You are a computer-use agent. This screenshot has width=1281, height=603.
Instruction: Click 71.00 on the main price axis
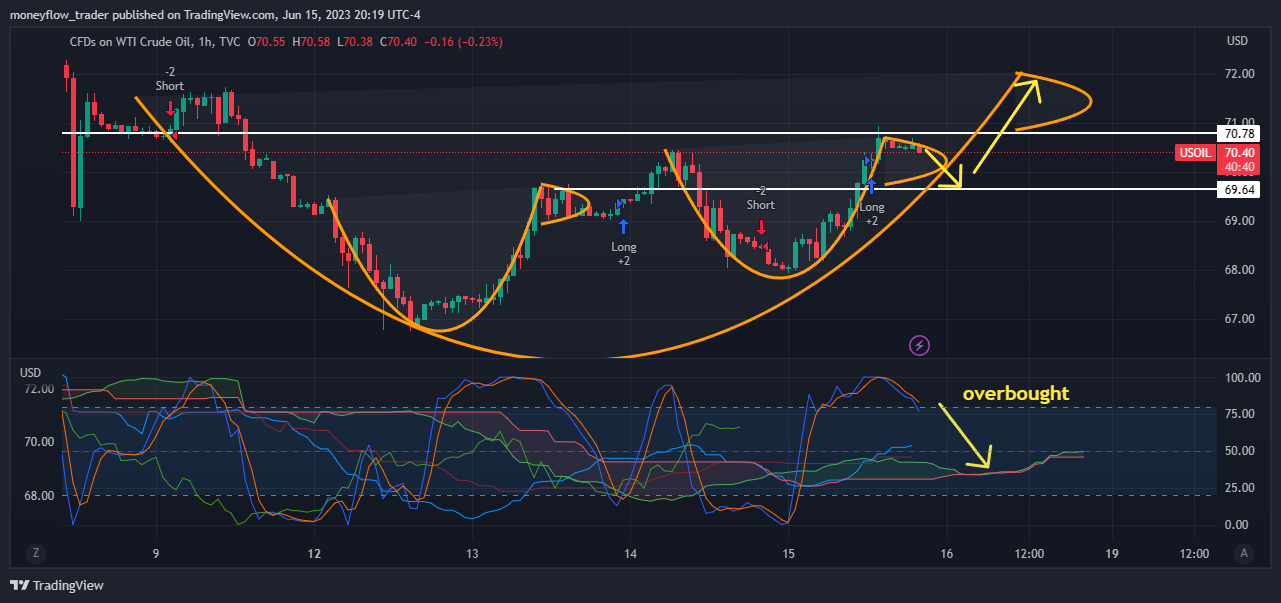click(x=1240, y=123)
